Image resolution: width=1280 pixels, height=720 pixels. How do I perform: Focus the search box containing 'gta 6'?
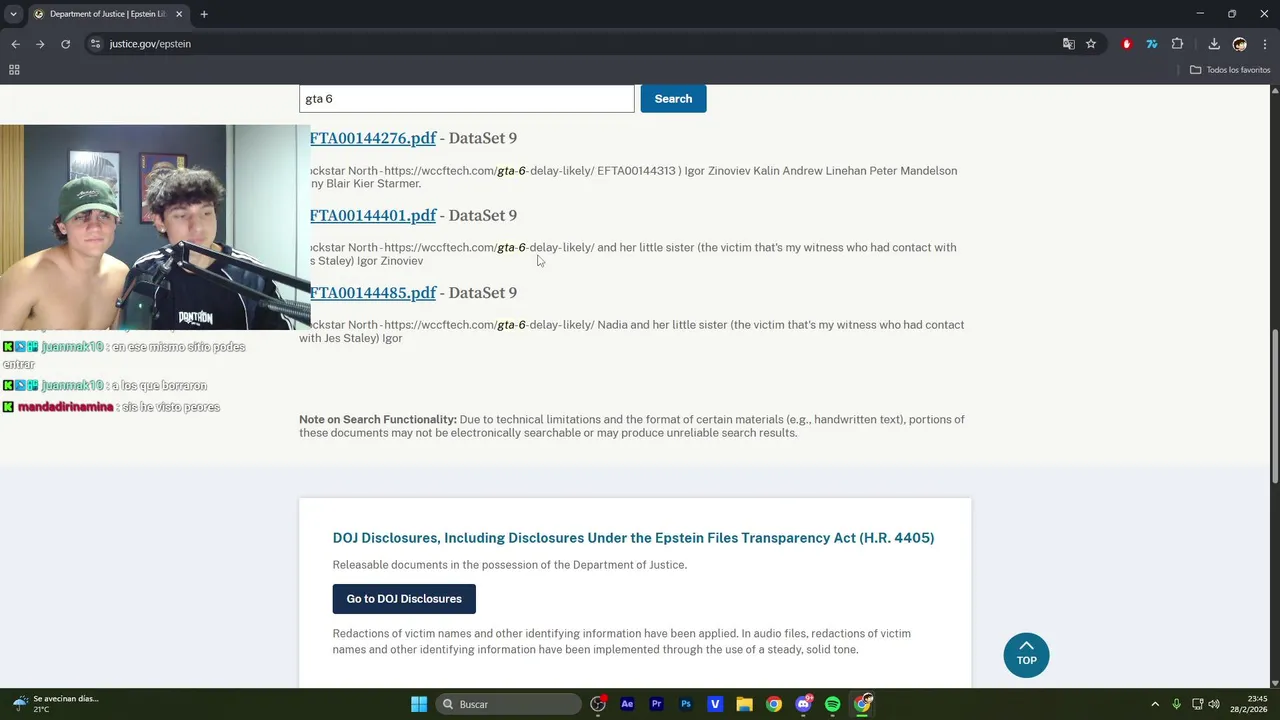(x=466, y=99)
